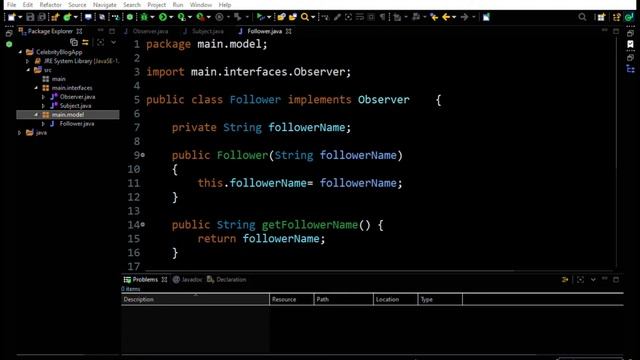This screenshot has height=360, width=640.
Task: Sort by Description column header
Action: tap(195, 300)
